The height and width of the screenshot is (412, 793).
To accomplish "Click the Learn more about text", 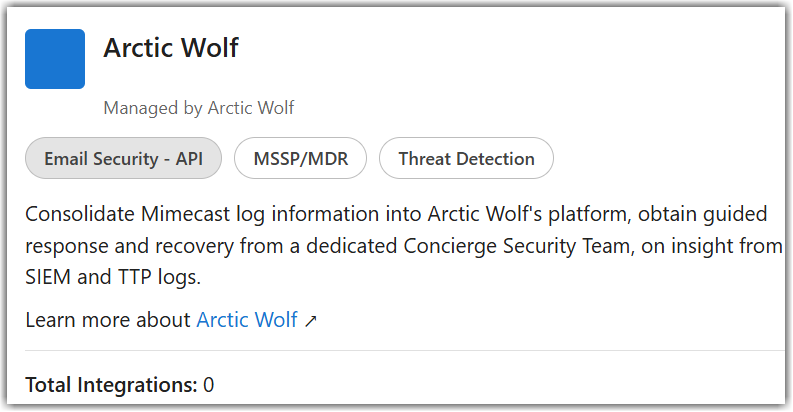I will tap(108, 320).
